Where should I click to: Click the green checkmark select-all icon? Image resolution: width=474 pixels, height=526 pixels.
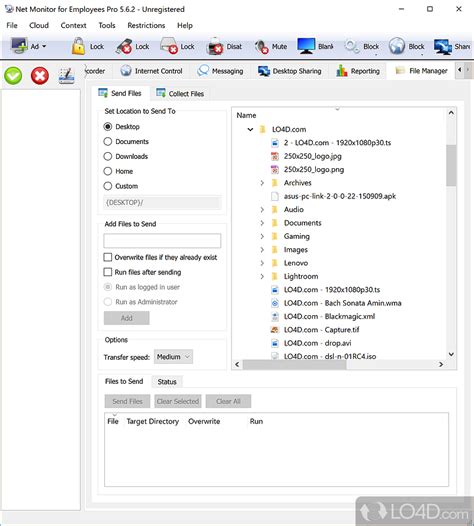coord(13,75)
